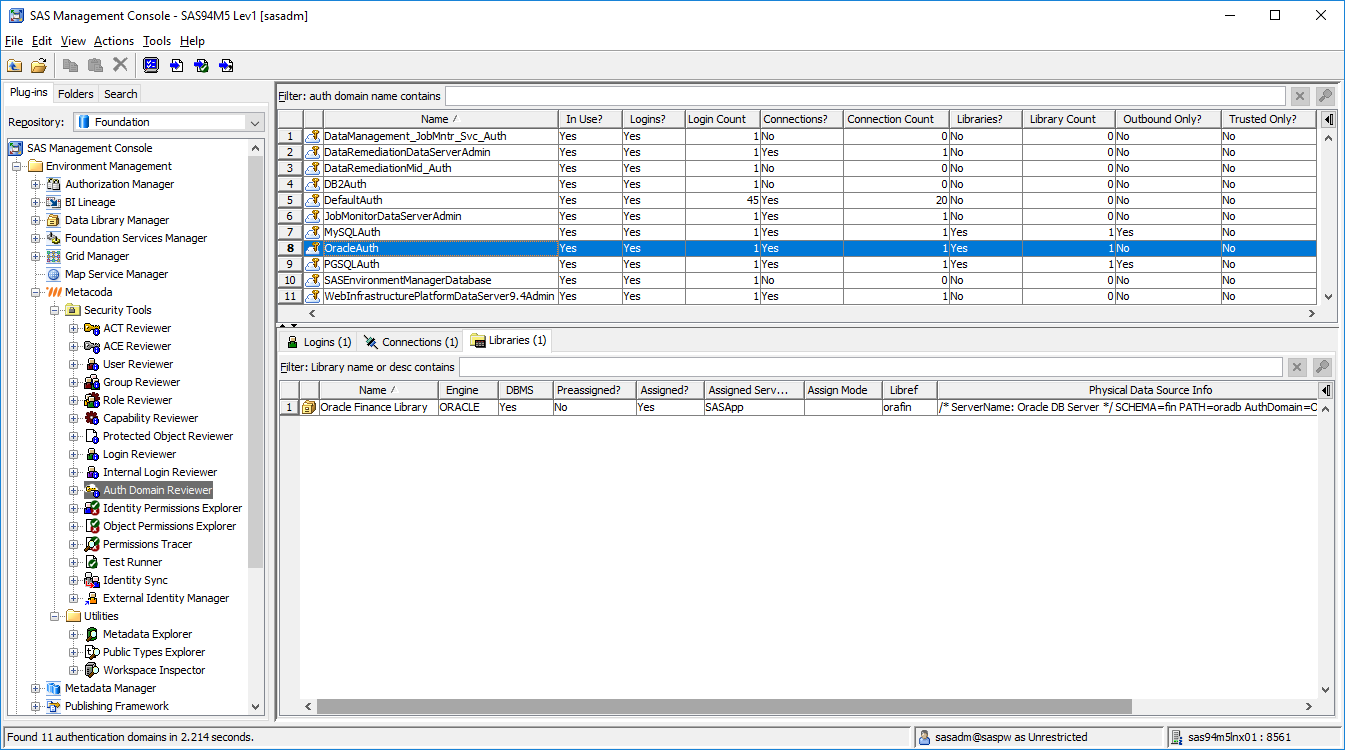This screenshot has height=750, width=1345.
Task: Click the Identity Sync icon
Action: 92,580
